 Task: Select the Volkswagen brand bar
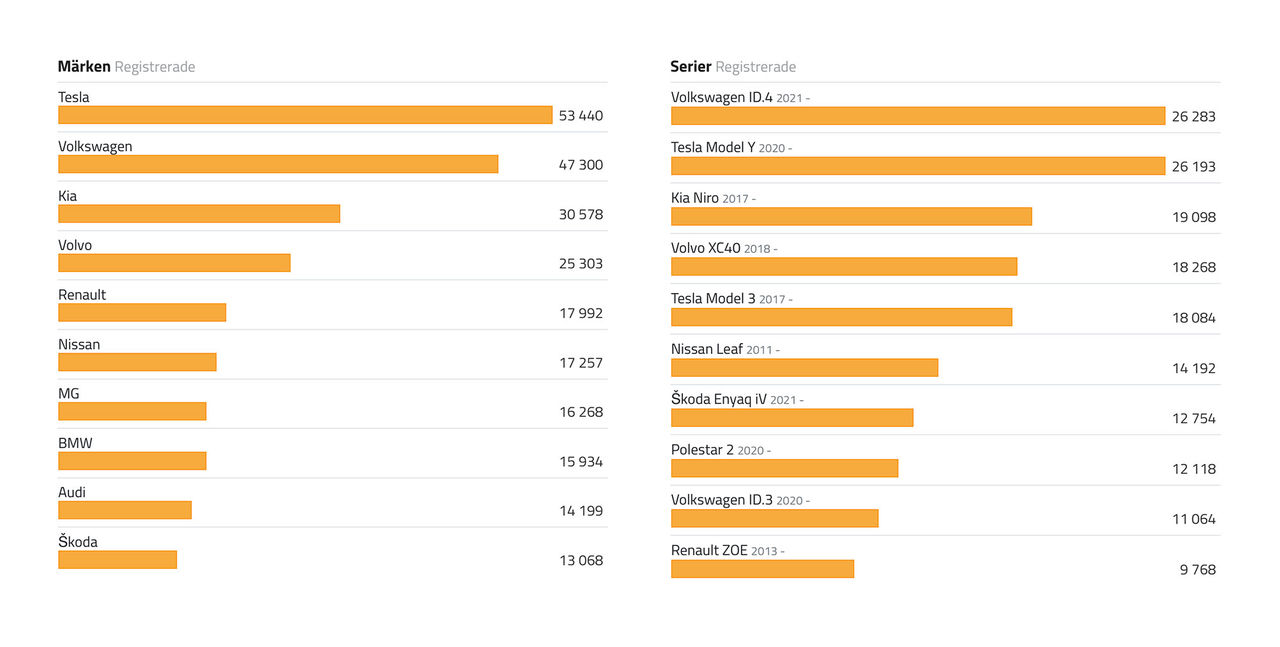[x=278, y=164]
